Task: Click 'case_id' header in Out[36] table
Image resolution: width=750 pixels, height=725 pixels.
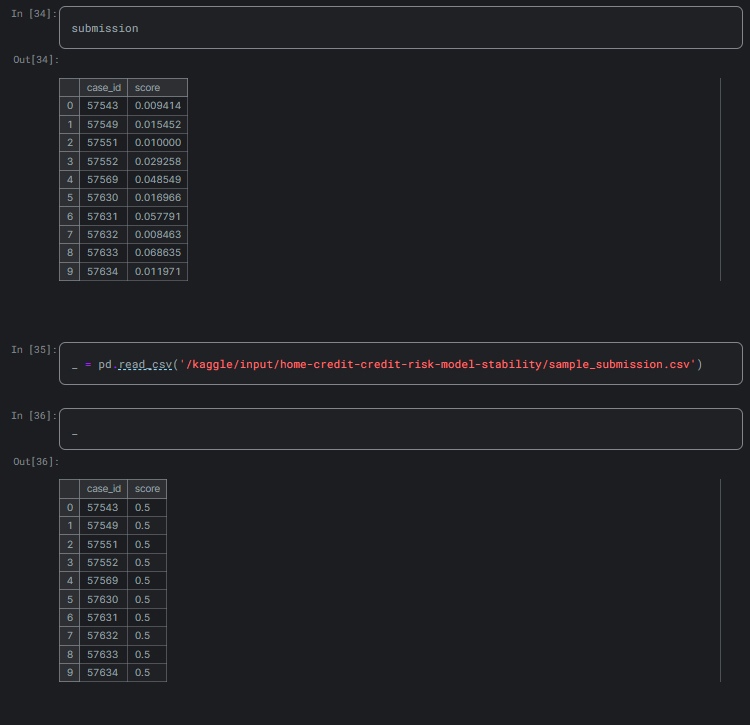Action: [103, 489]
